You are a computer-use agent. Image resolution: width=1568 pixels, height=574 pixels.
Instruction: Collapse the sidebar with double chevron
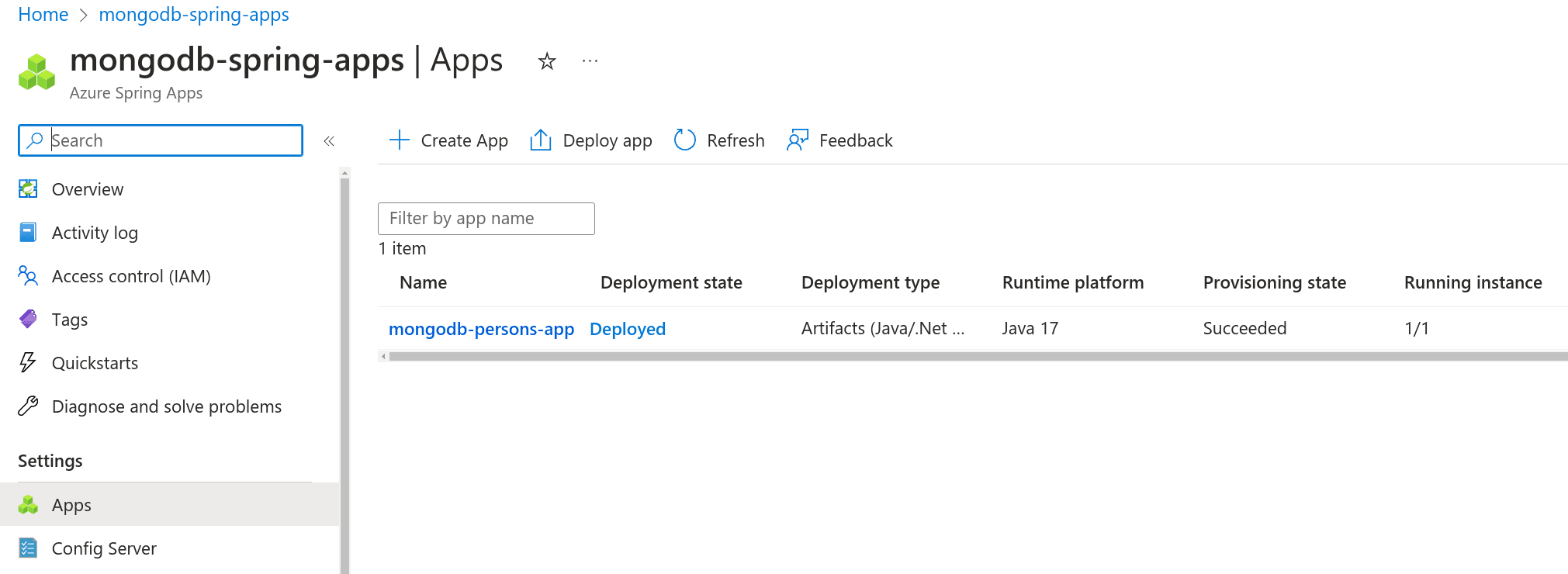pos(329,141)
